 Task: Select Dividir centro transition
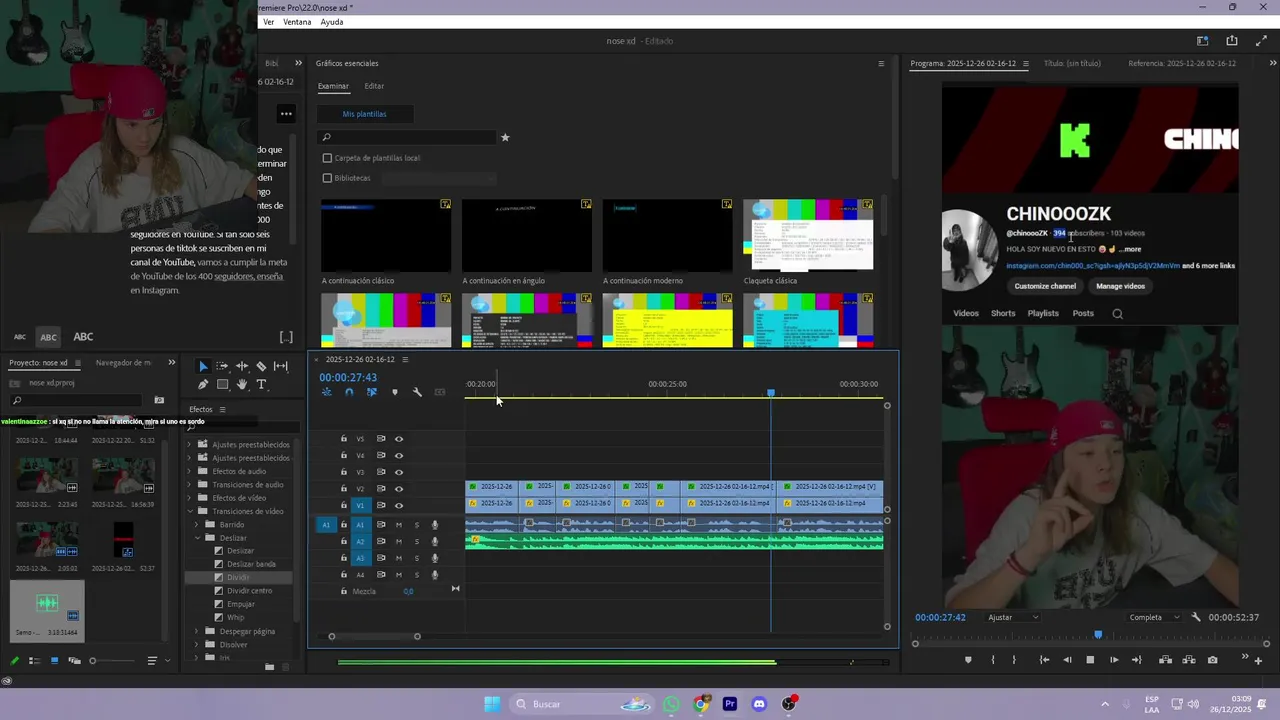[249, 591]
